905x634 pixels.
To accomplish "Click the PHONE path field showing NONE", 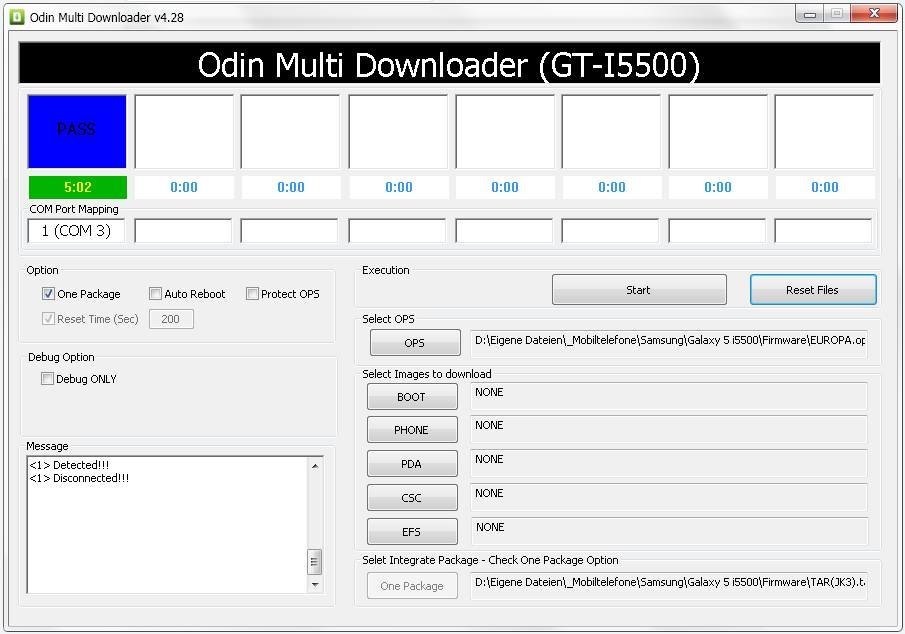I will (669, 429).
